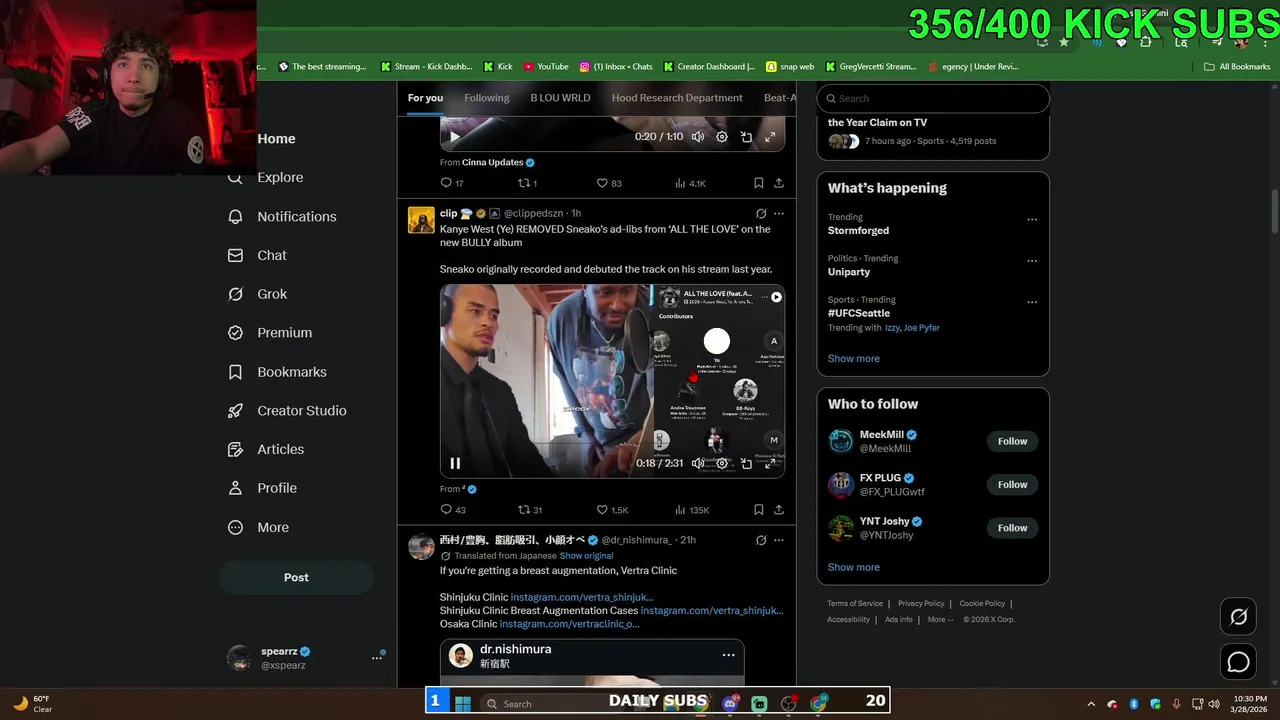Screen dimensions: 1280x720
Task: Open the Creator Dashboard bookmark
Action: [708, 67]
